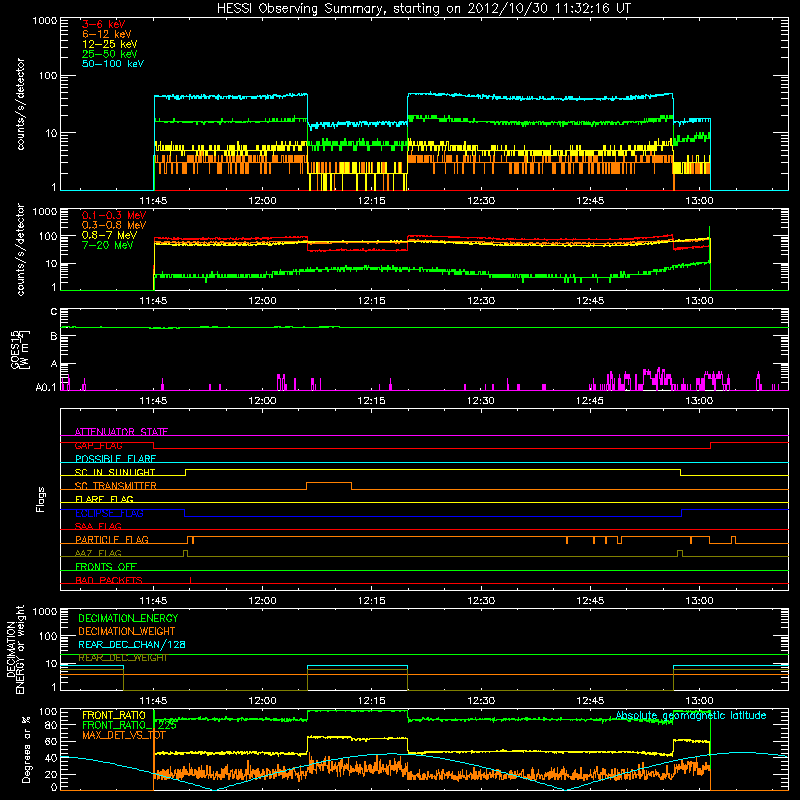Click the FRONTS_OFF label
Viewport: 800px width, 800px height.
tap(106, 566)
